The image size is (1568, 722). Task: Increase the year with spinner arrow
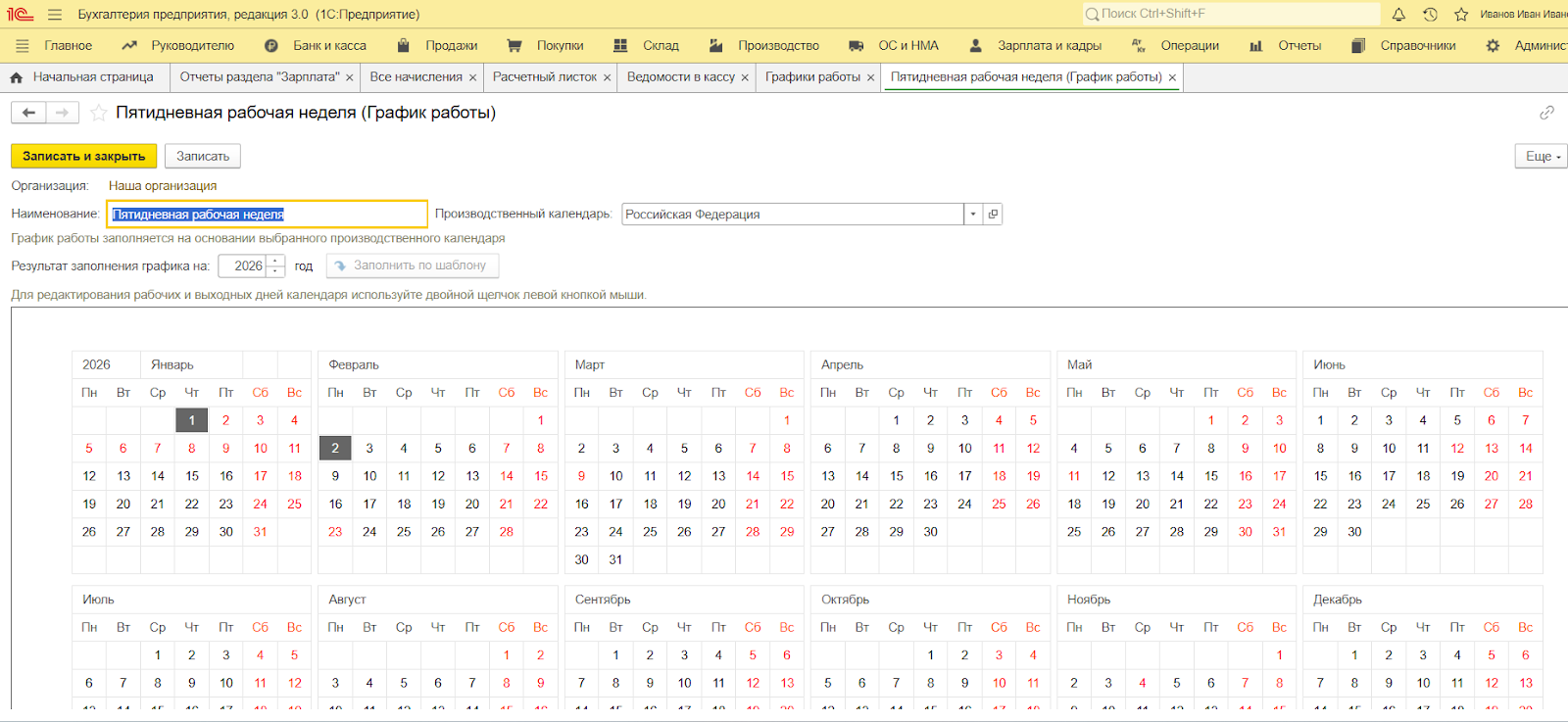[275, 261]
